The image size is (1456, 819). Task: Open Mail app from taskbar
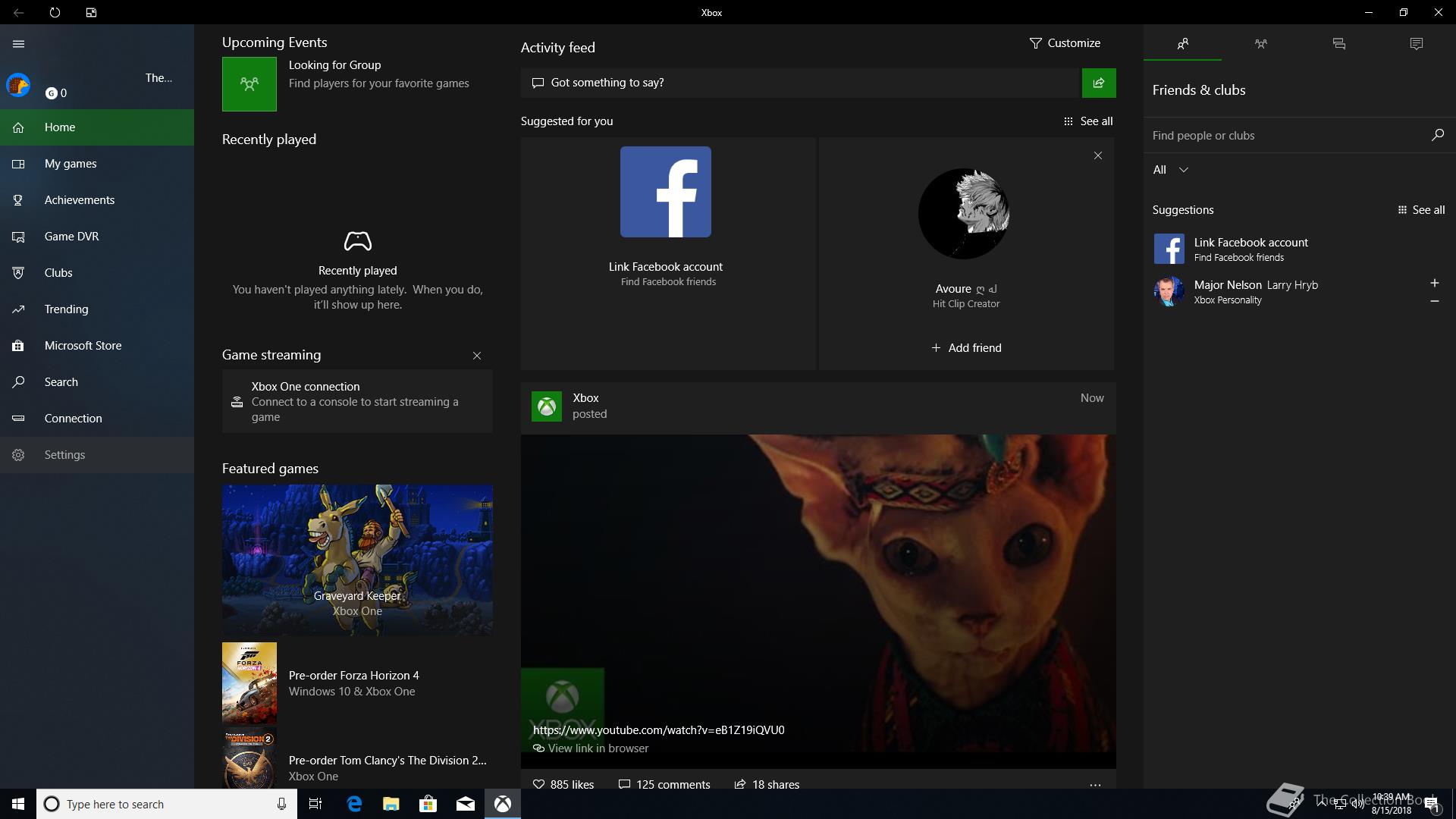[466, 804]
